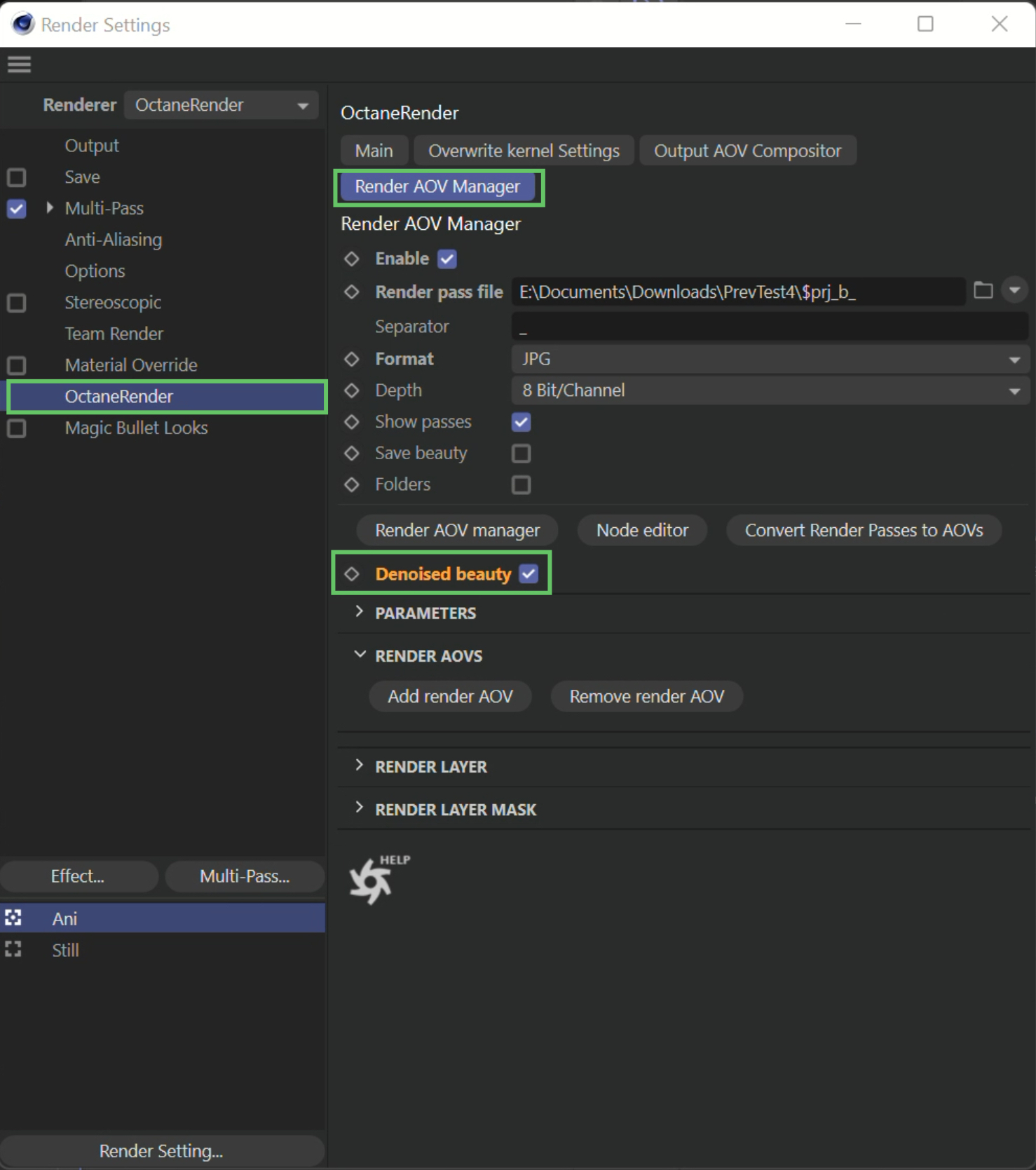Click the keyframe diamond beside Denoised beauty

pos(352,574)
